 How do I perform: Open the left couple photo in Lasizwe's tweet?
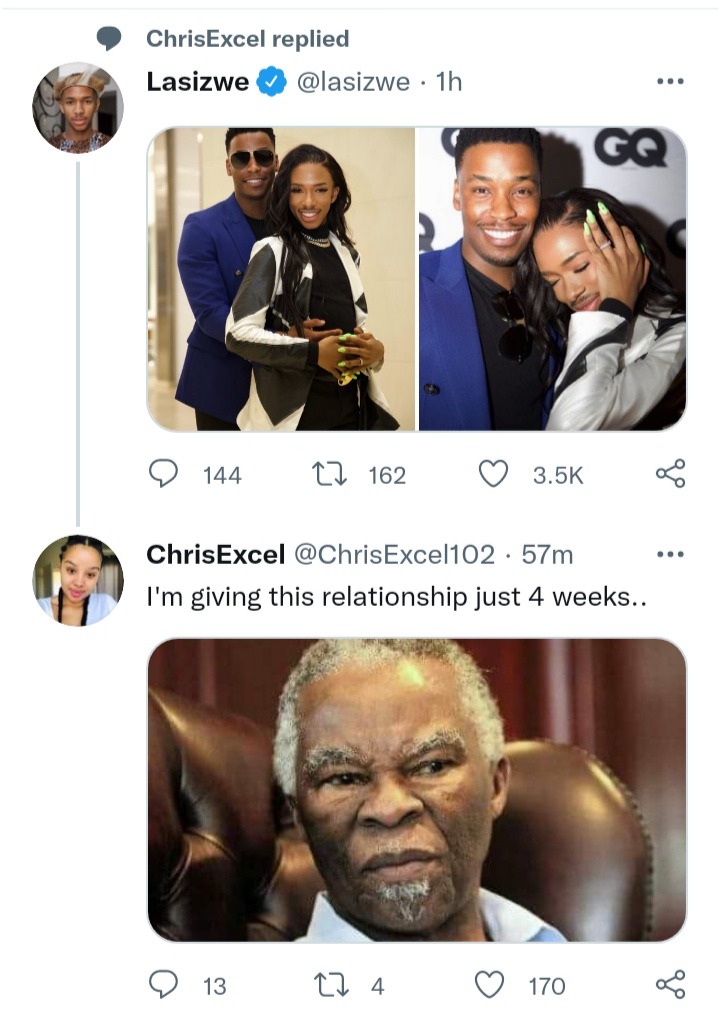281,279
